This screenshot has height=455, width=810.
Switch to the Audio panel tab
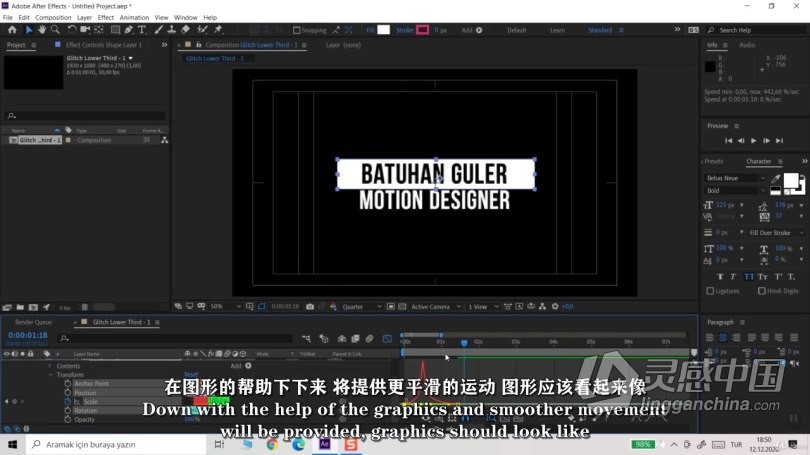point(747,45)
